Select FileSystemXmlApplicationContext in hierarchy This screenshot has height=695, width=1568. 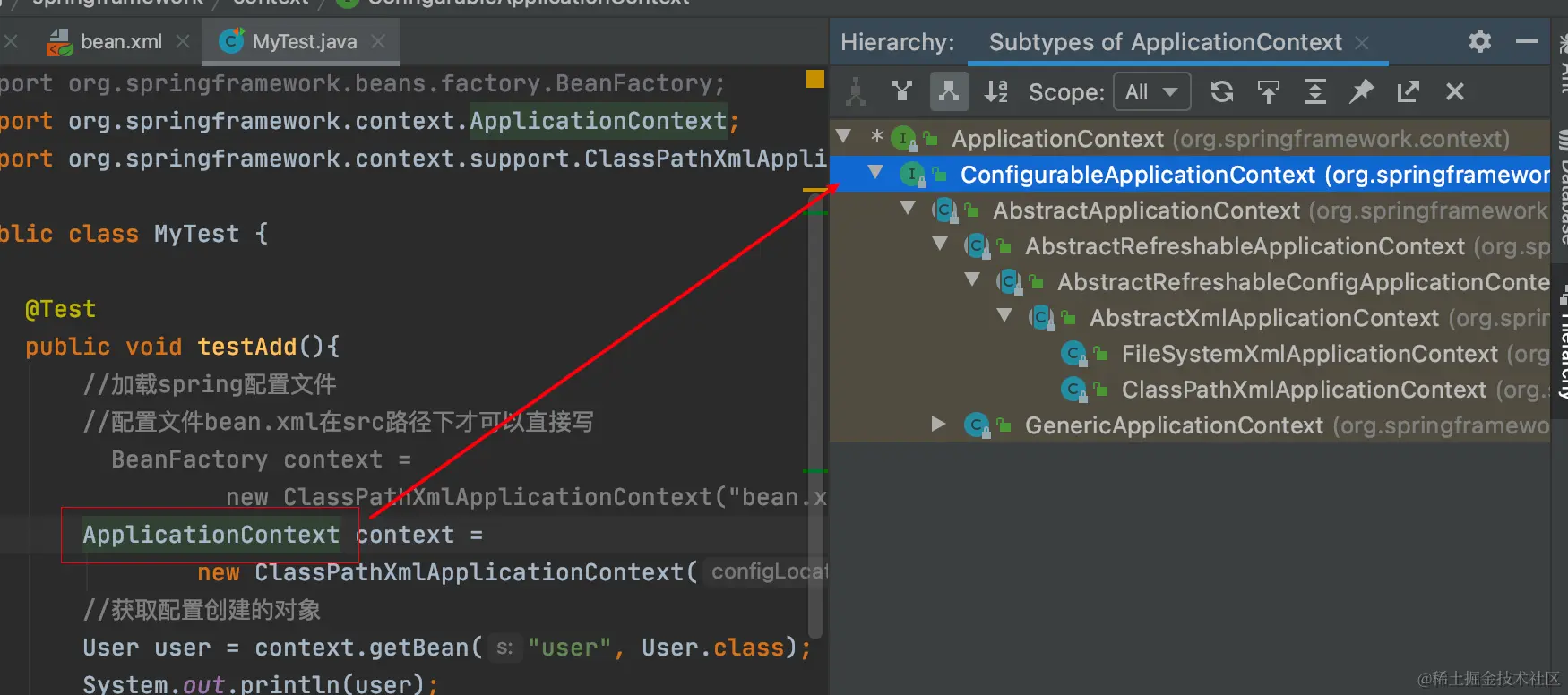(1190, 354)
